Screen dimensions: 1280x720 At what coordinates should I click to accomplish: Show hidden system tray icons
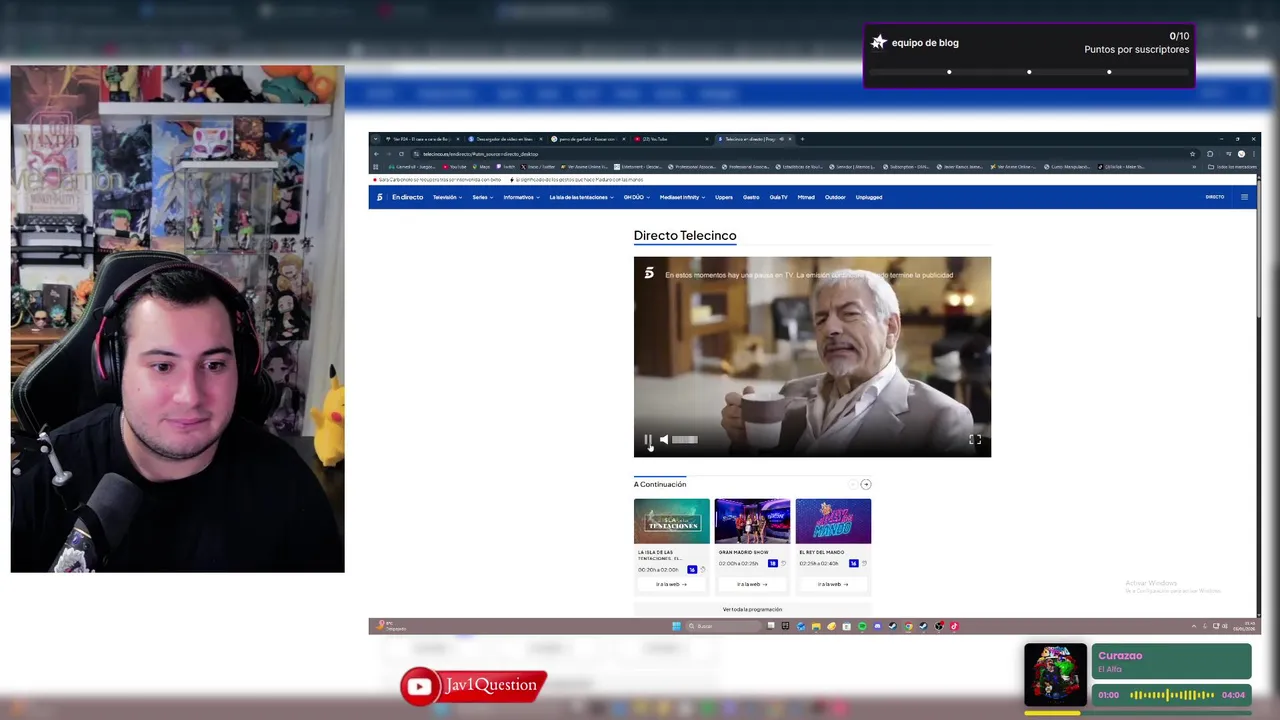1193,626
